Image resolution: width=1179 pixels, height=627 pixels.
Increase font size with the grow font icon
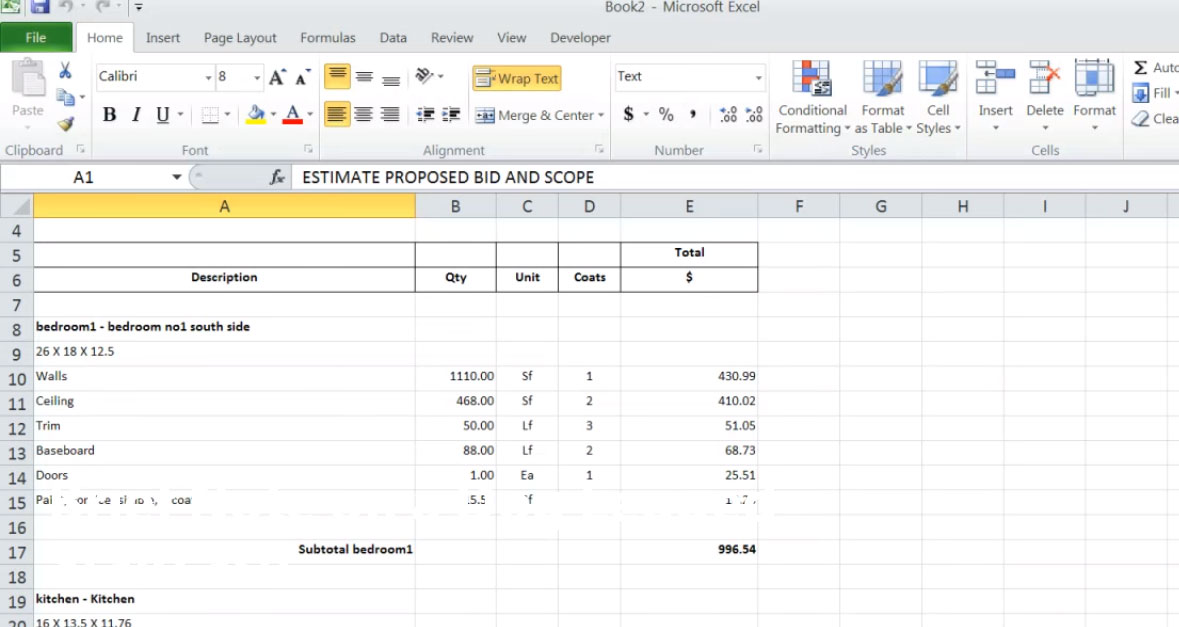[277, 77]
